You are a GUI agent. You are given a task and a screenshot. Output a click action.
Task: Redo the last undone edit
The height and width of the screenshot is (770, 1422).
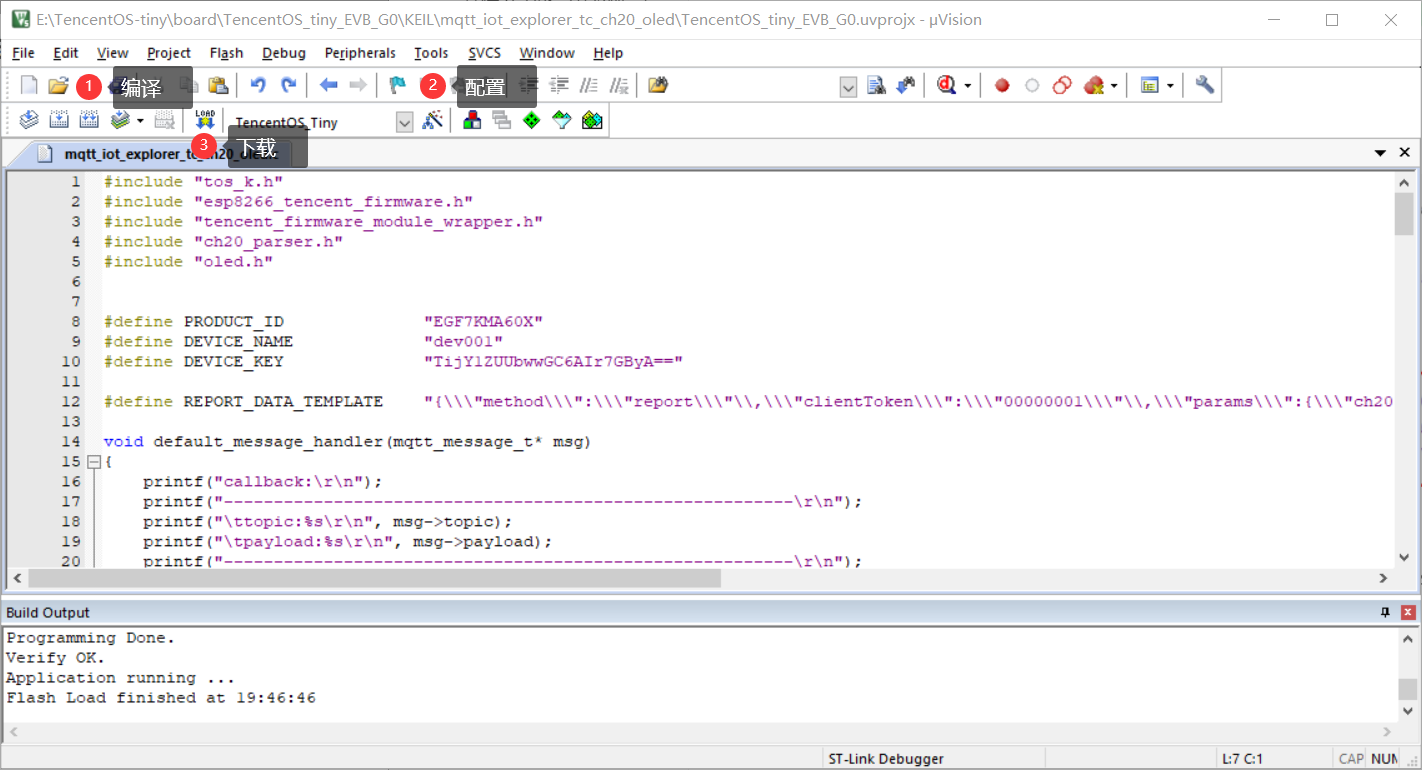coord(289,86)
